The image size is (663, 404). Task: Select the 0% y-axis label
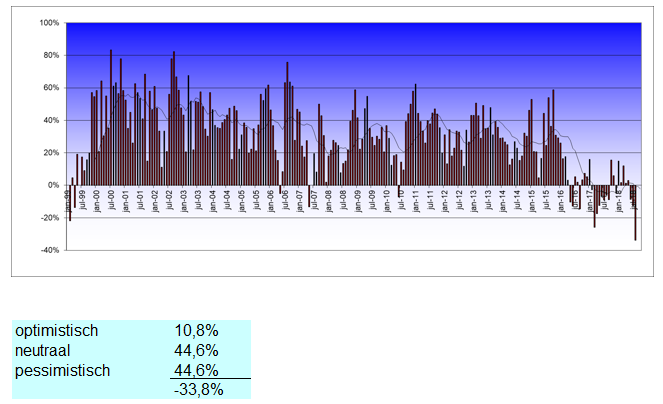(52, 185)
